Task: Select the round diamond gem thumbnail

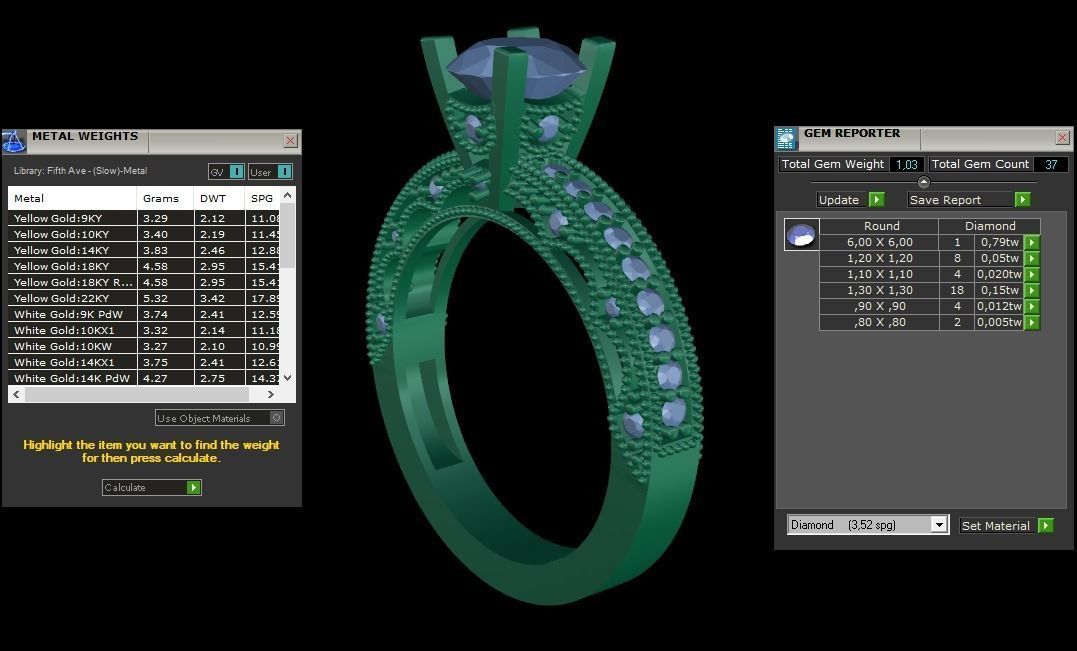Action: tap(802, 234)
